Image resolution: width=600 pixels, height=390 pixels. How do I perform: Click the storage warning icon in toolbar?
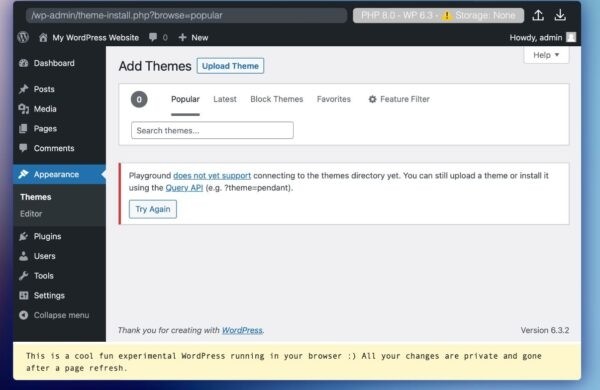tap(446, 16)
